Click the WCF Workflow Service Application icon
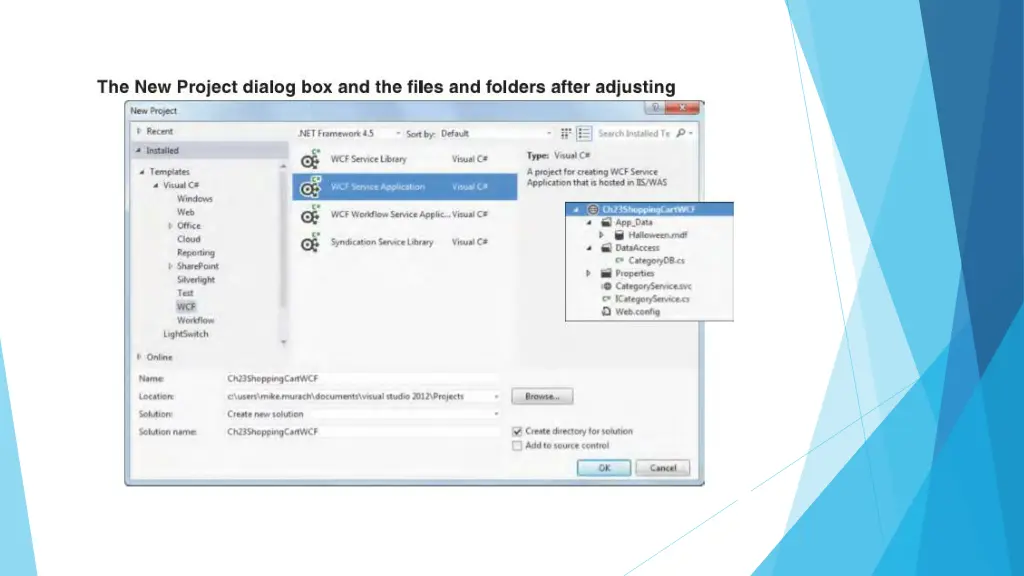This screenshot has height=576, width=1024. point(310,215)
